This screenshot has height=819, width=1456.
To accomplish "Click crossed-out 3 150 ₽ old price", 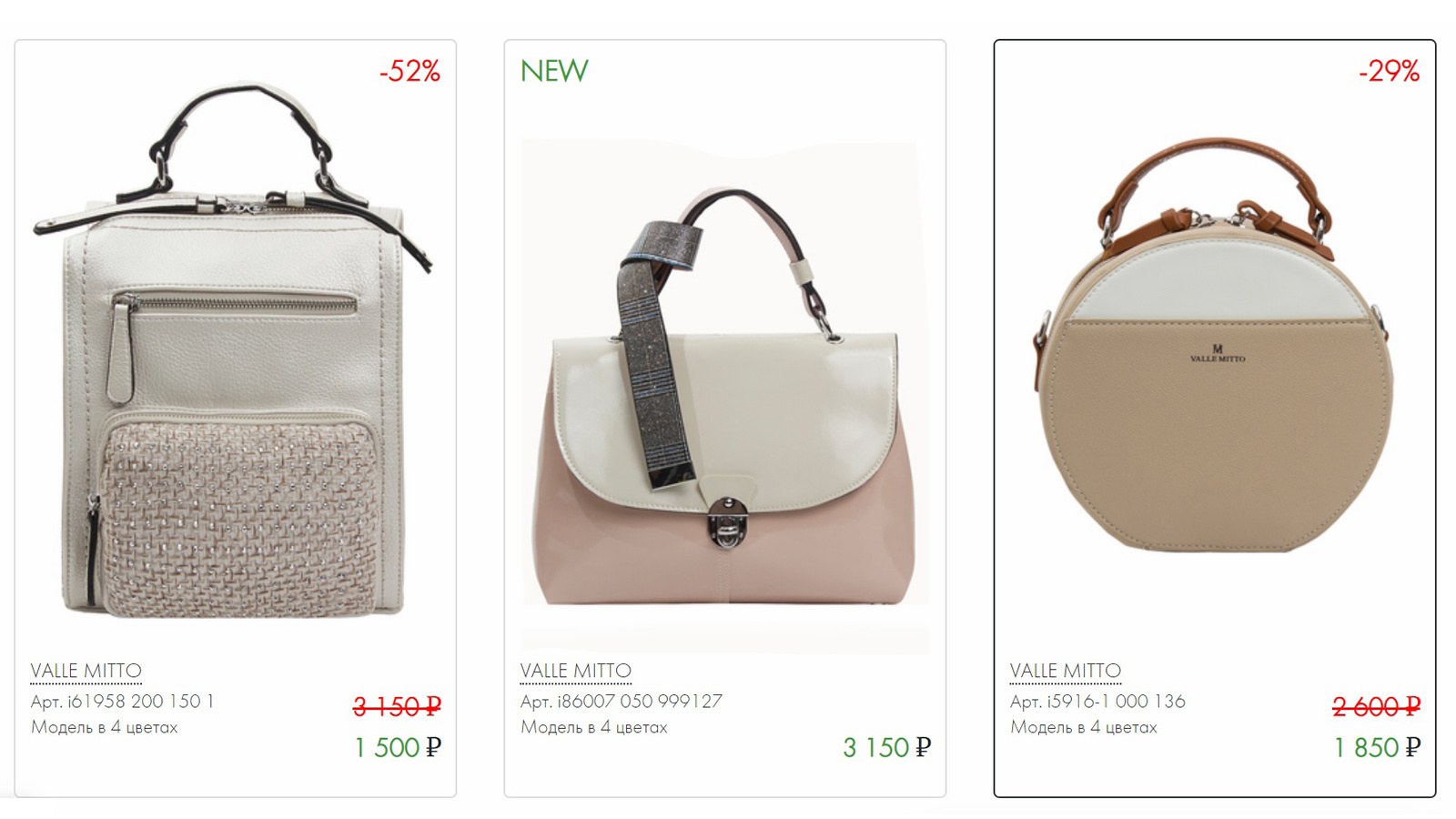I will tap(398, 706).
